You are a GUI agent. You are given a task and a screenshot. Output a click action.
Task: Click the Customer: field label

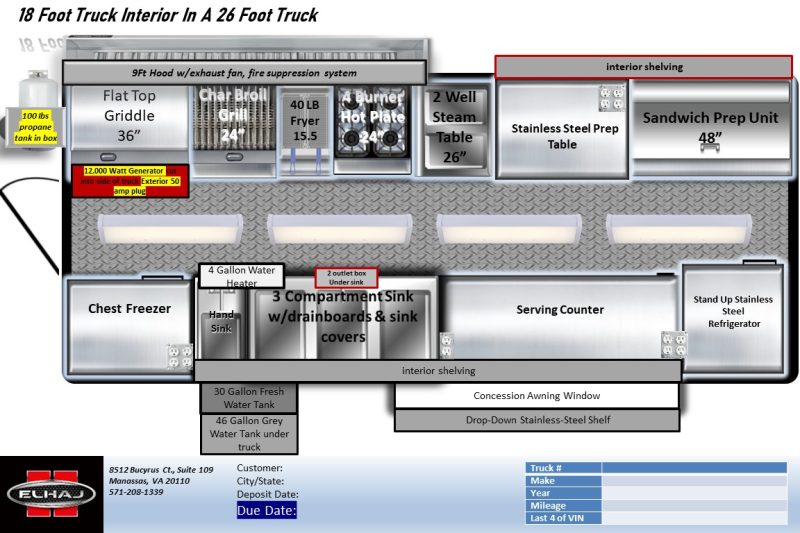259,468
